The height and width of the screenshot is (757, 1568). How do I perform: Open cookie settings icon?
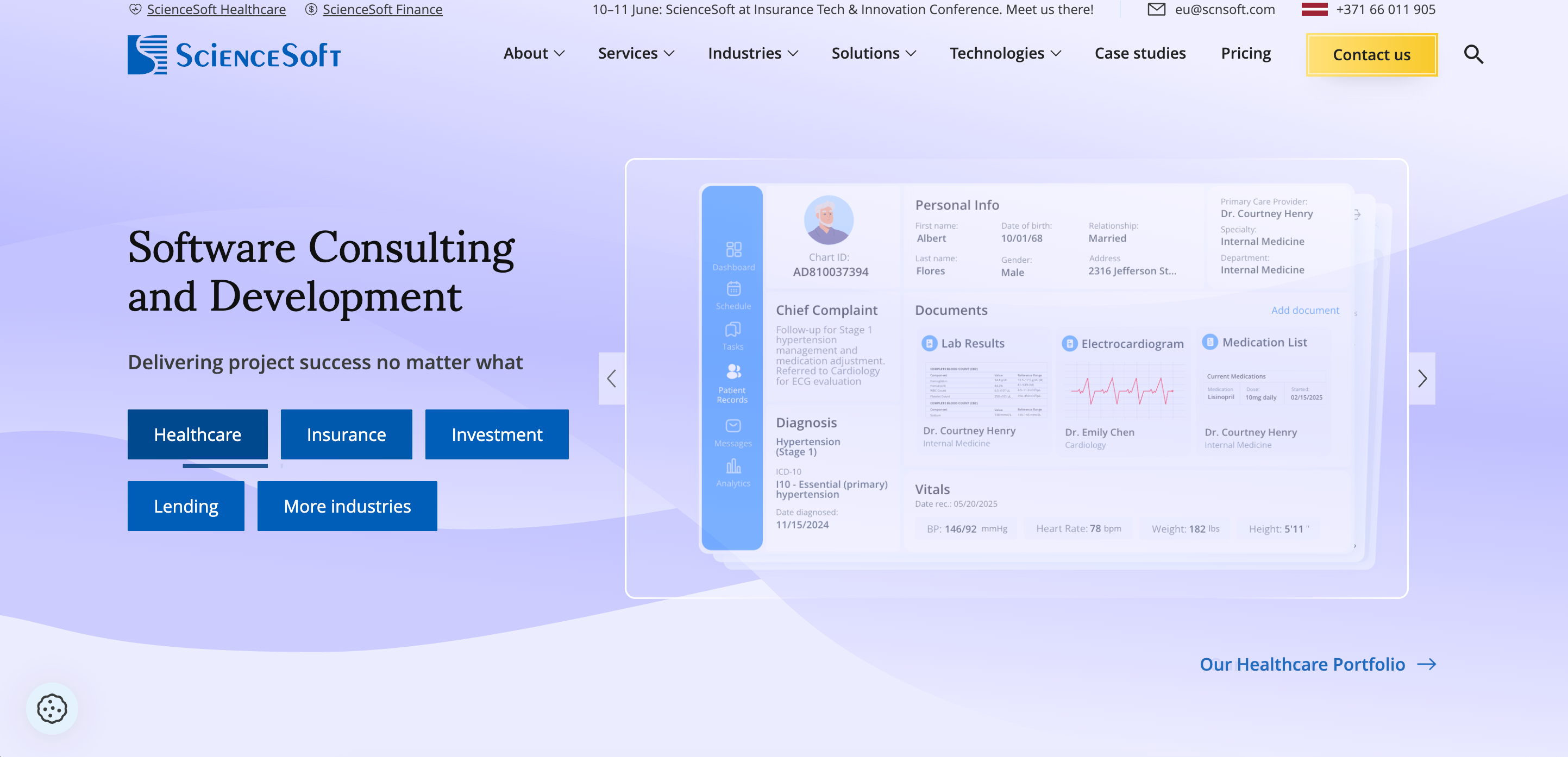(x=52, y=708)
